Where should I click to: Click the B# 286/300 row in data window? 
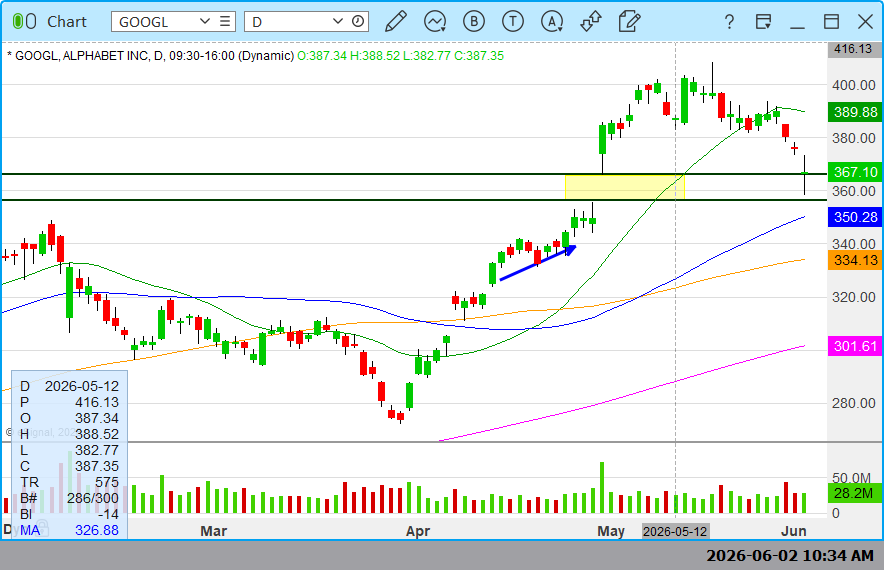[x=69, y=498]
